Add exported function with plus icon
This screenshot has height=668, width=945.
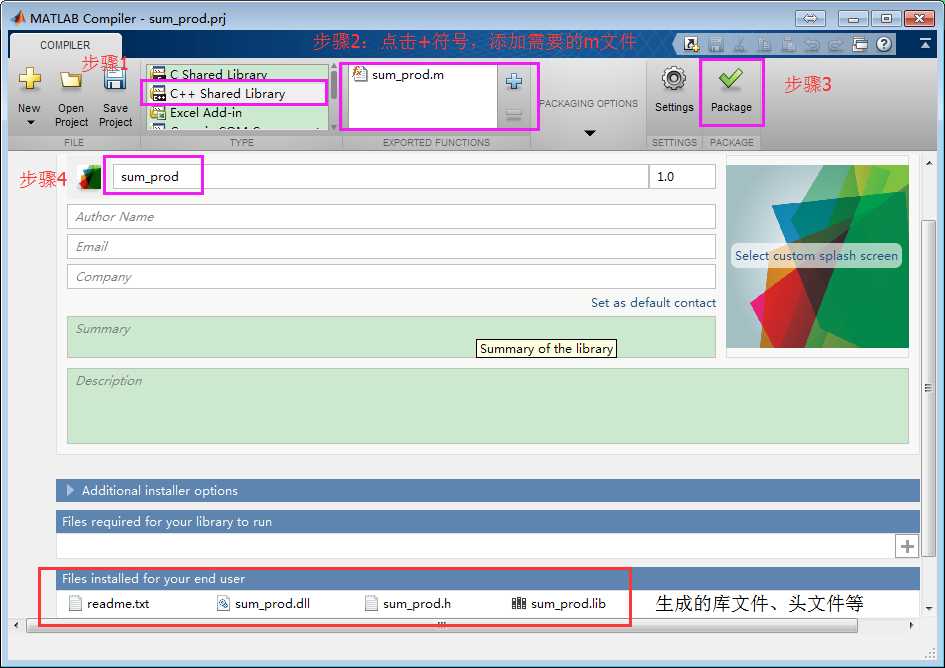pyautogui.click(x=513, y=81)
